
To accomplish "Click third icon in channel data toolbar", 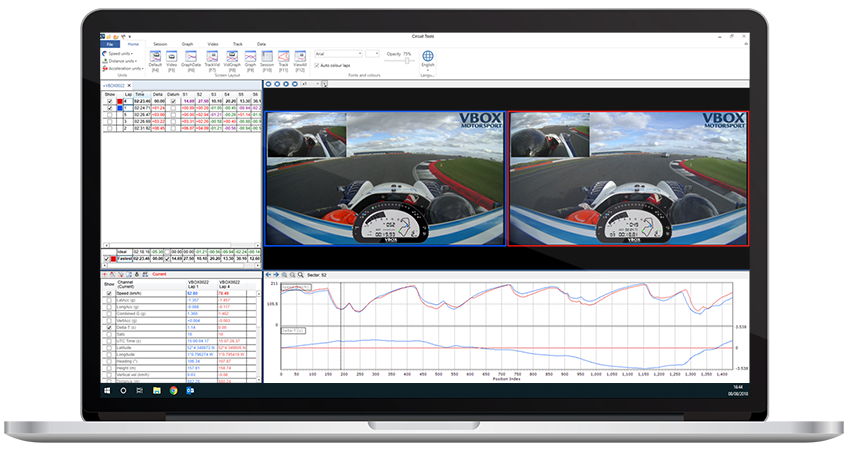I will [x=121, y=274].
